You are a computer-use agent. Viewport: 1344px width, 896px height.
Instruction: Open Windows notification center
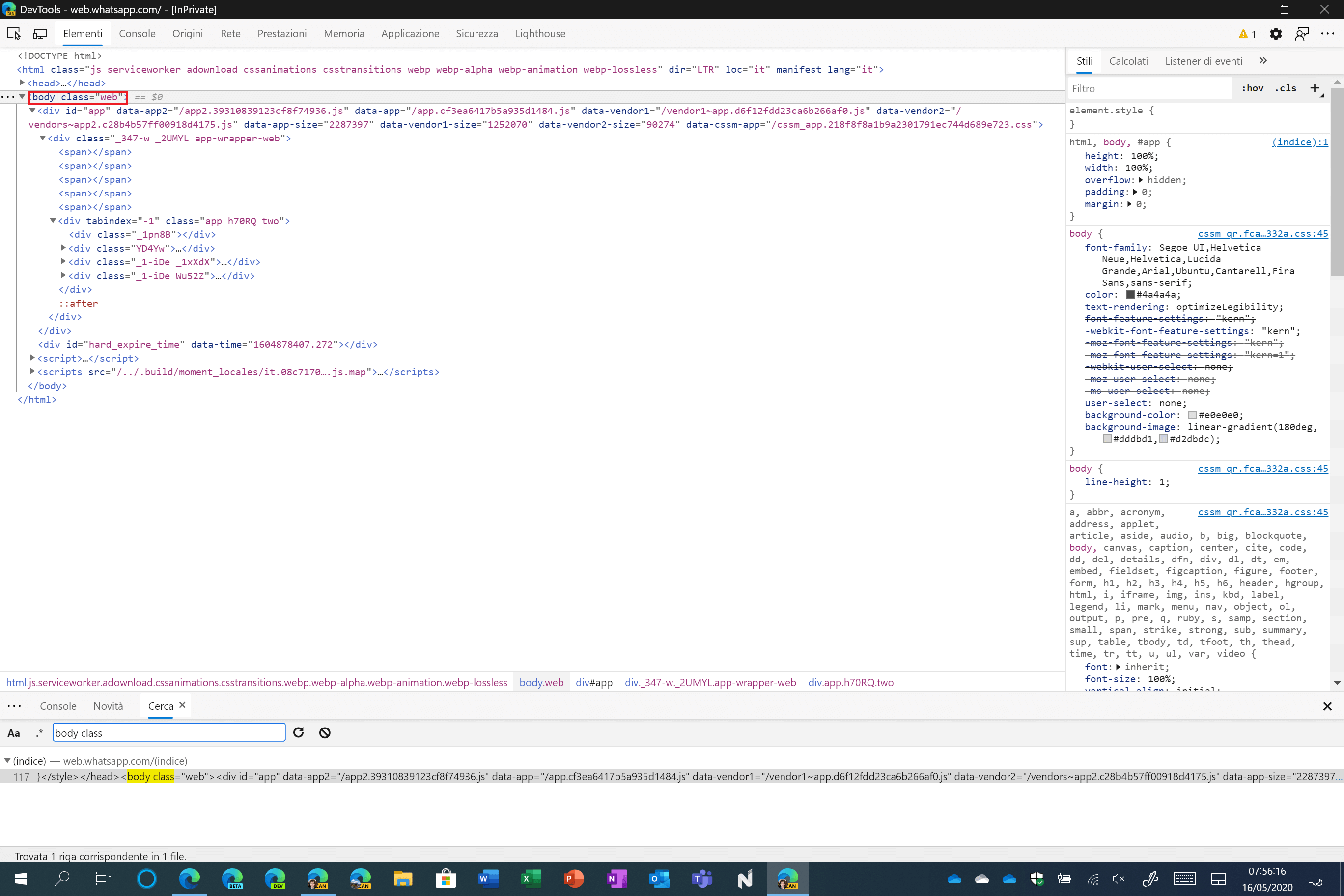pos(1316,878)
